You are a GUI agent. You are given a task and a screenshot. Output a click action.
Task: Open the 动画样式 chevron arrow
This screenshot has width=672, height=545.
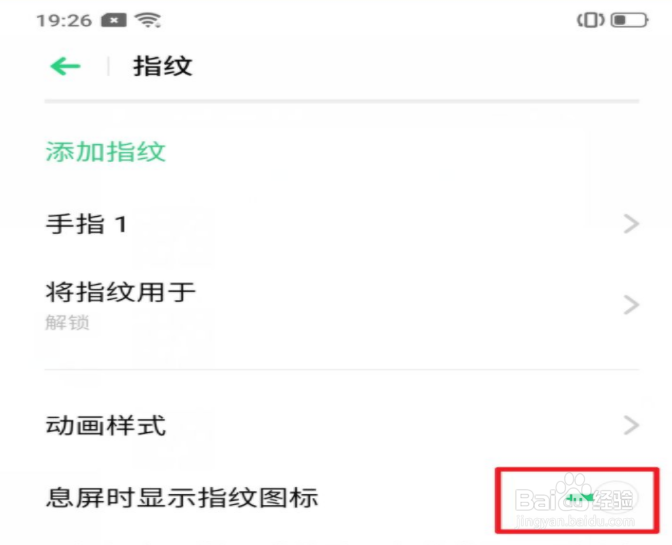(631, 425)
